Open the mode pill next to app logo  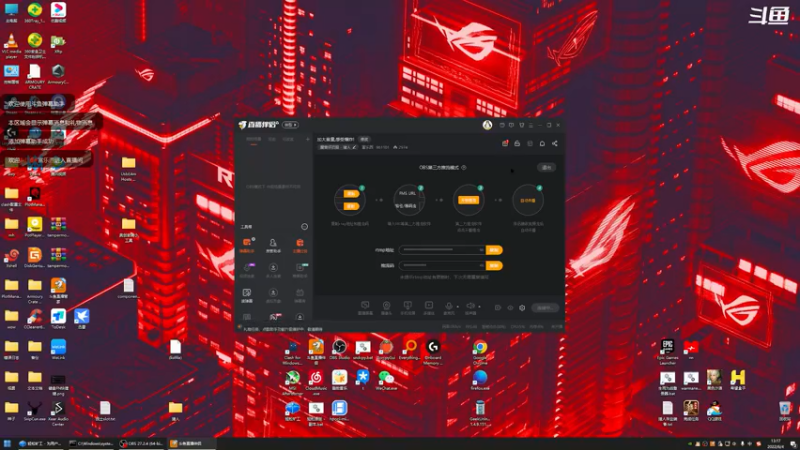(x=291, y=125)
